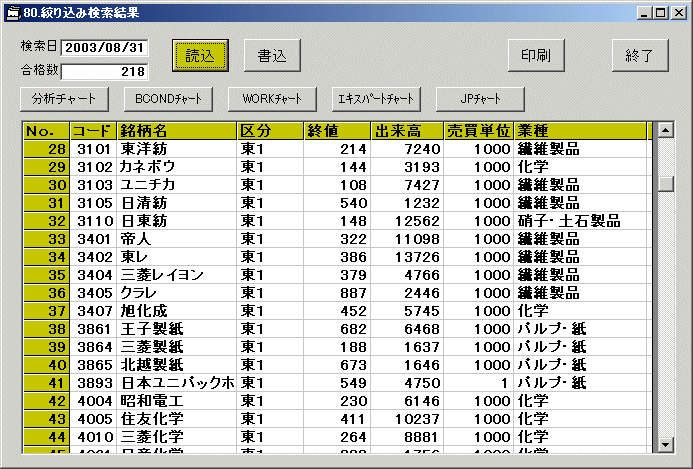Viewport: 693px width, 469px height.
Task: Open the 分析チャート
Action: 65,99
